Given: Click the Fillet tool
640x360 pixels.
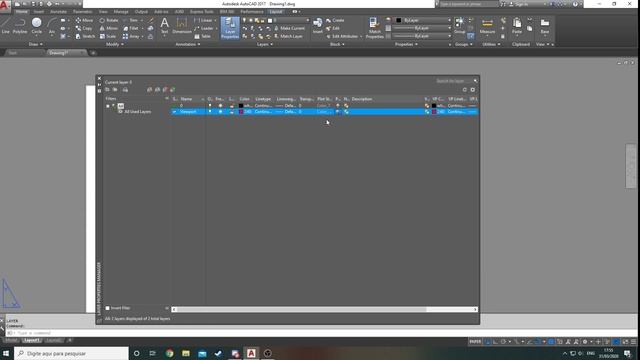Looking at the screenshot, I should pyautogui.click(x=131, y=28).
